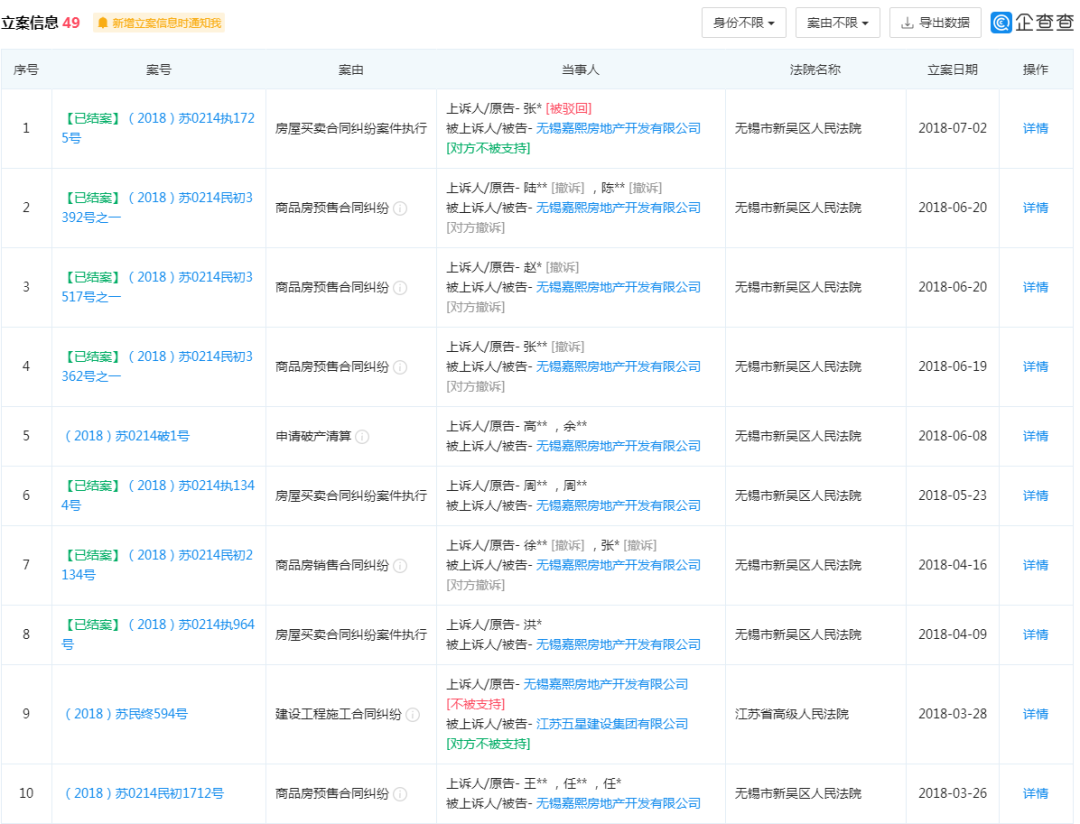Open case (2018)苏0214民初1712号

coord(143,793)
